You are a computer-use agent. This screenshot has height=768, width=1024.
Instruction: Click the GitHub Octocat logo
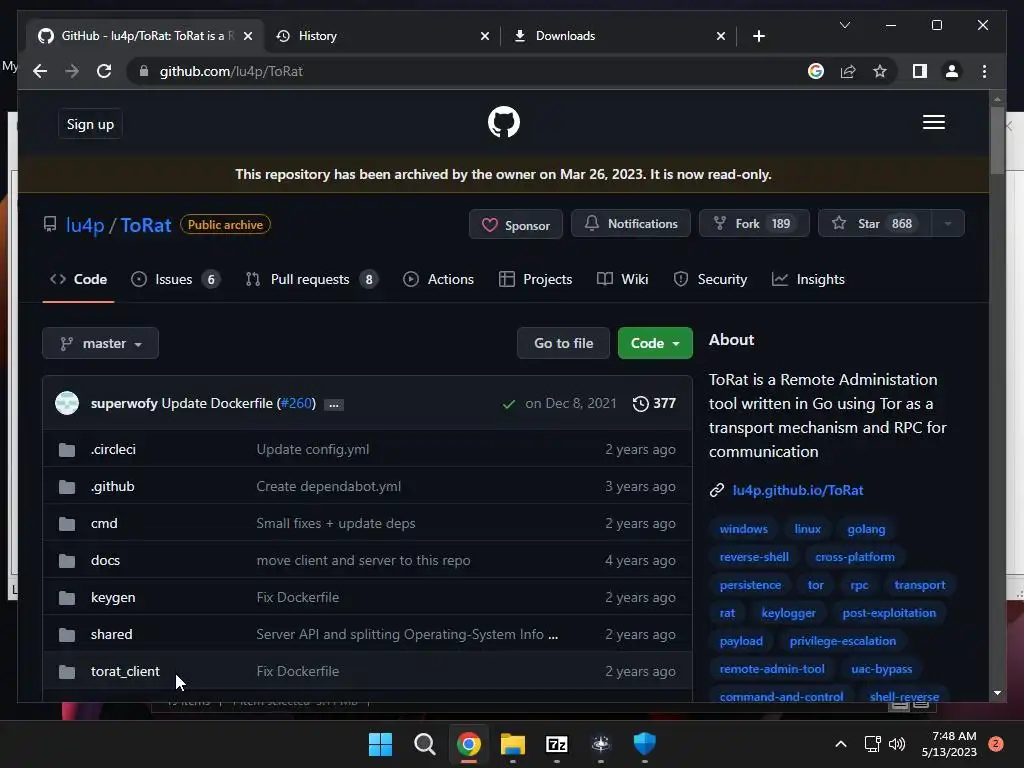point(504,122)
